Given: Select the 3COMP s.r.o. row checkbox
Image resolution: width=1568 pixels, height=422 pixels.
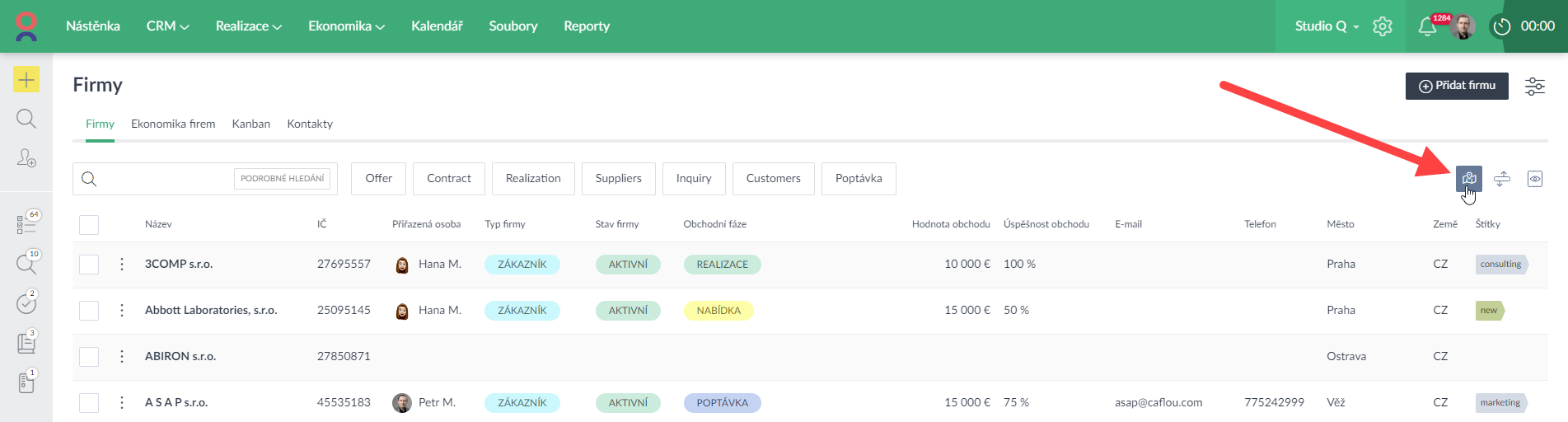Looking at the screenshot, I should coord(89,265).
